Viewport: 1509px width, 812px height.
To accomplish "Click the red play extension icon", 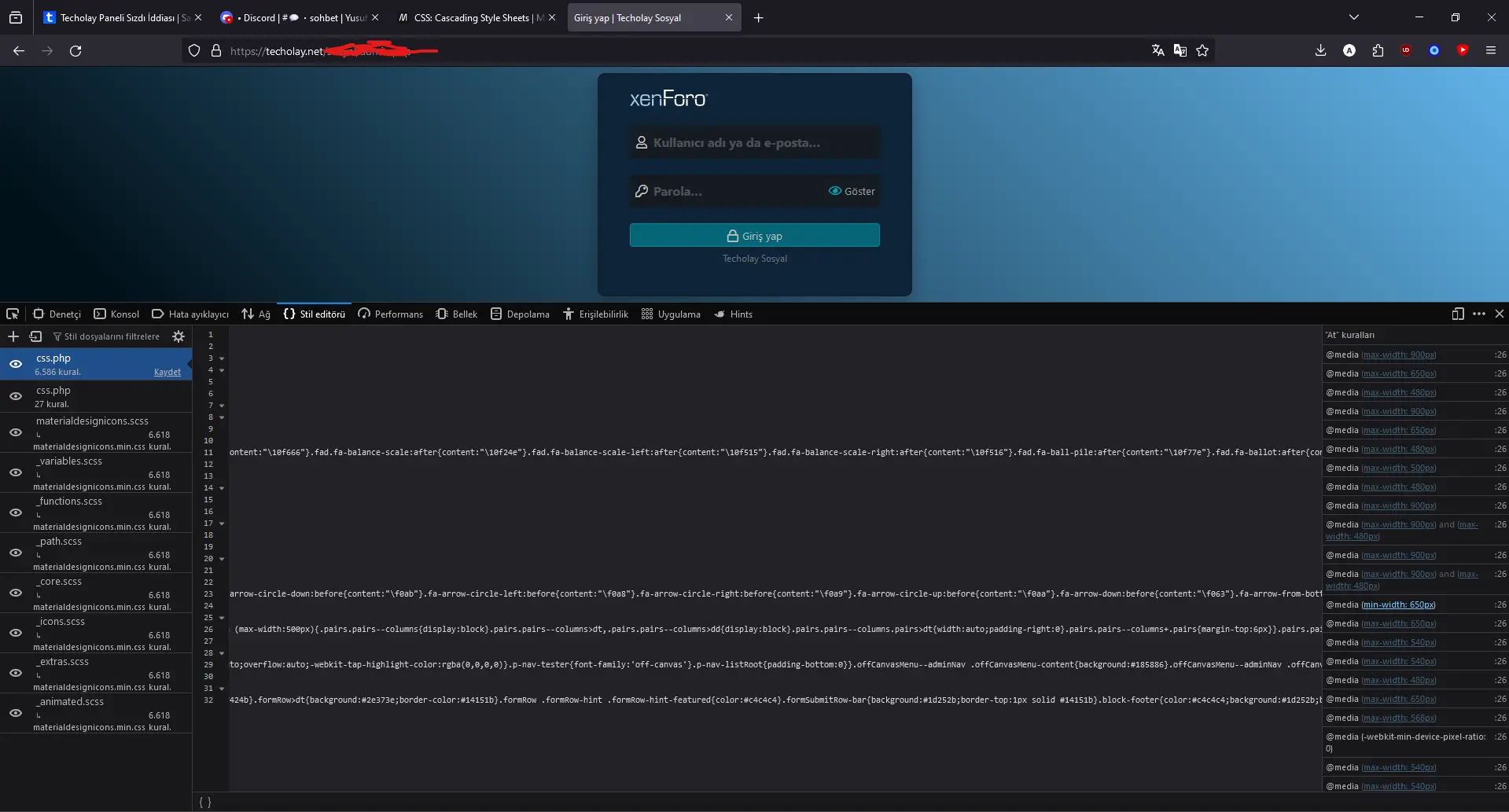I will pos(1463,50).
